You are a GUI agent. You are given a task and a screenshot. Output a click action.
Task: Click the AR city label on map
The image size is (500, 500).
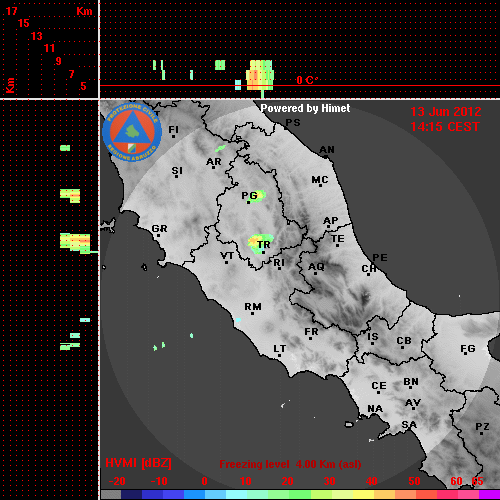point(214,162)
